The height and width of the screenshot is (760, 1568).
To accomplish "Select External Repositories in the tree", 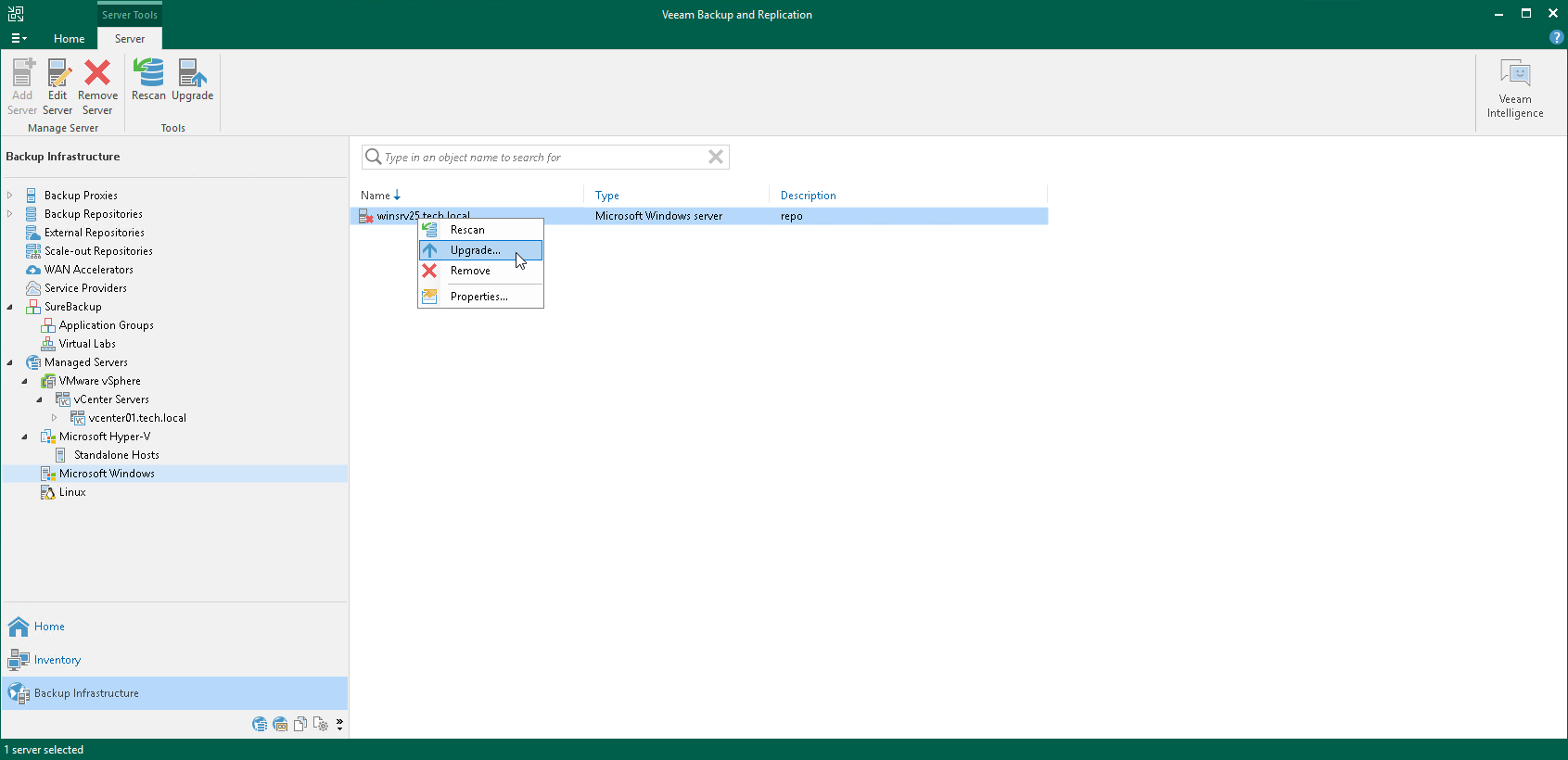I will click(x=95, y=233).
